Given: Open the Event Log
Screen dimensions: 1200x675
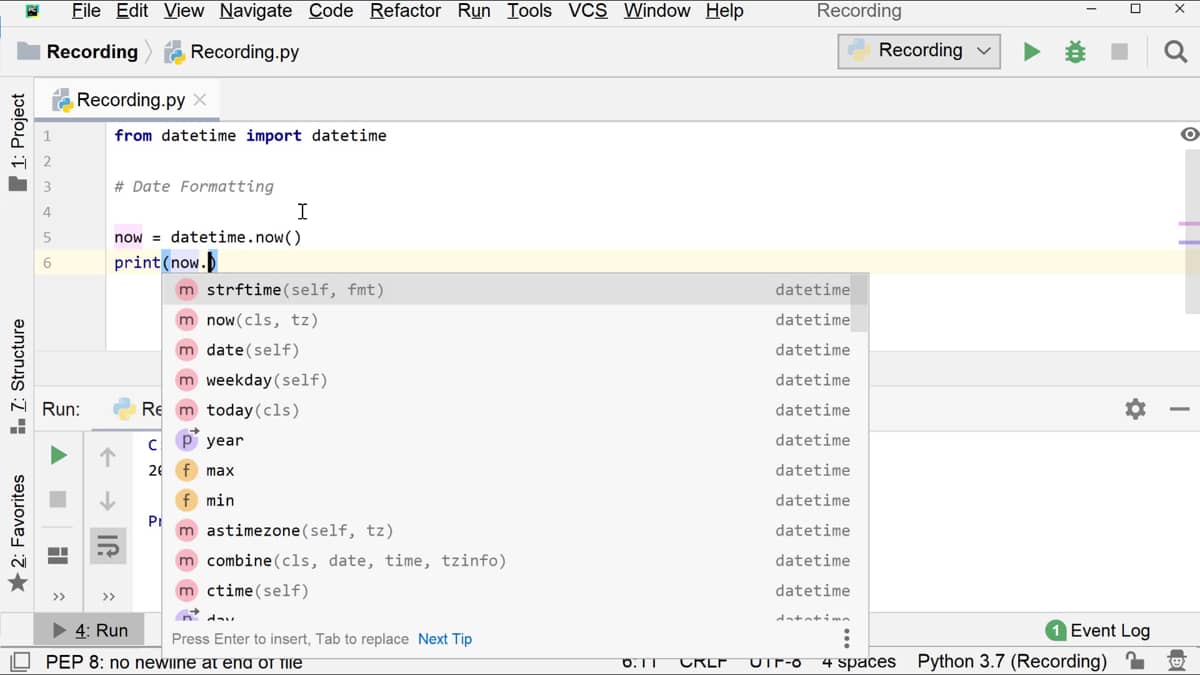Looking at the screenshot, I should click(x=1098, y=631).
